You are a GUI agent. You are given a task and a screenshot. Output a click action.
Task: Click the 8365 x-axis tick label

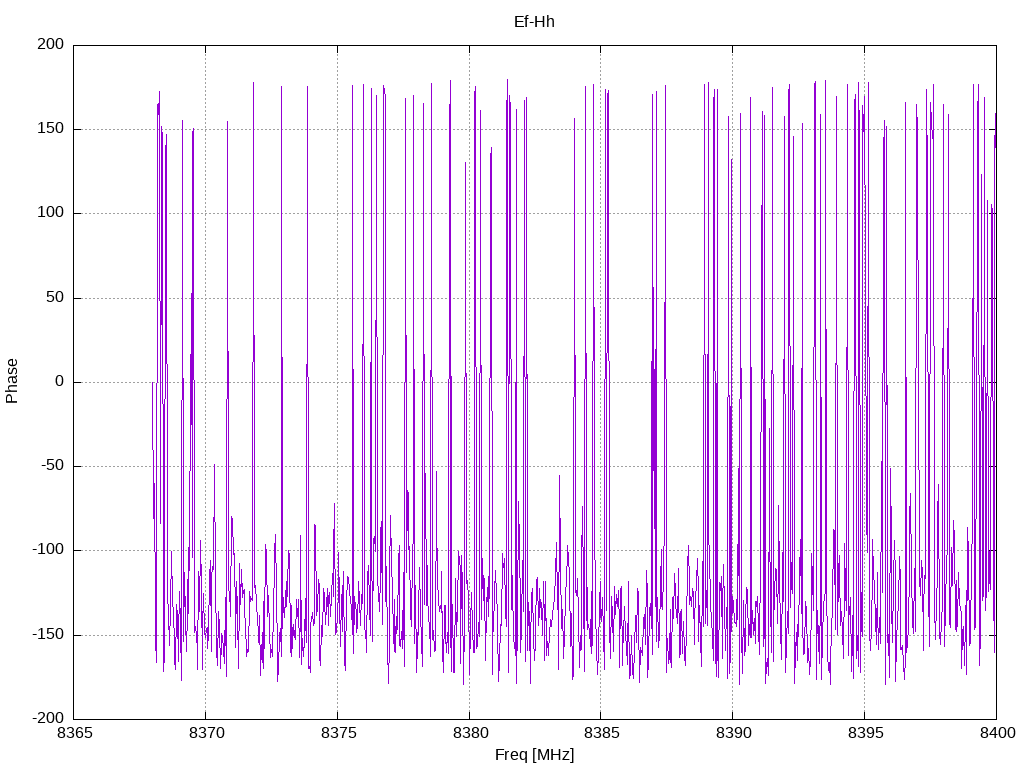pos(74,733)
